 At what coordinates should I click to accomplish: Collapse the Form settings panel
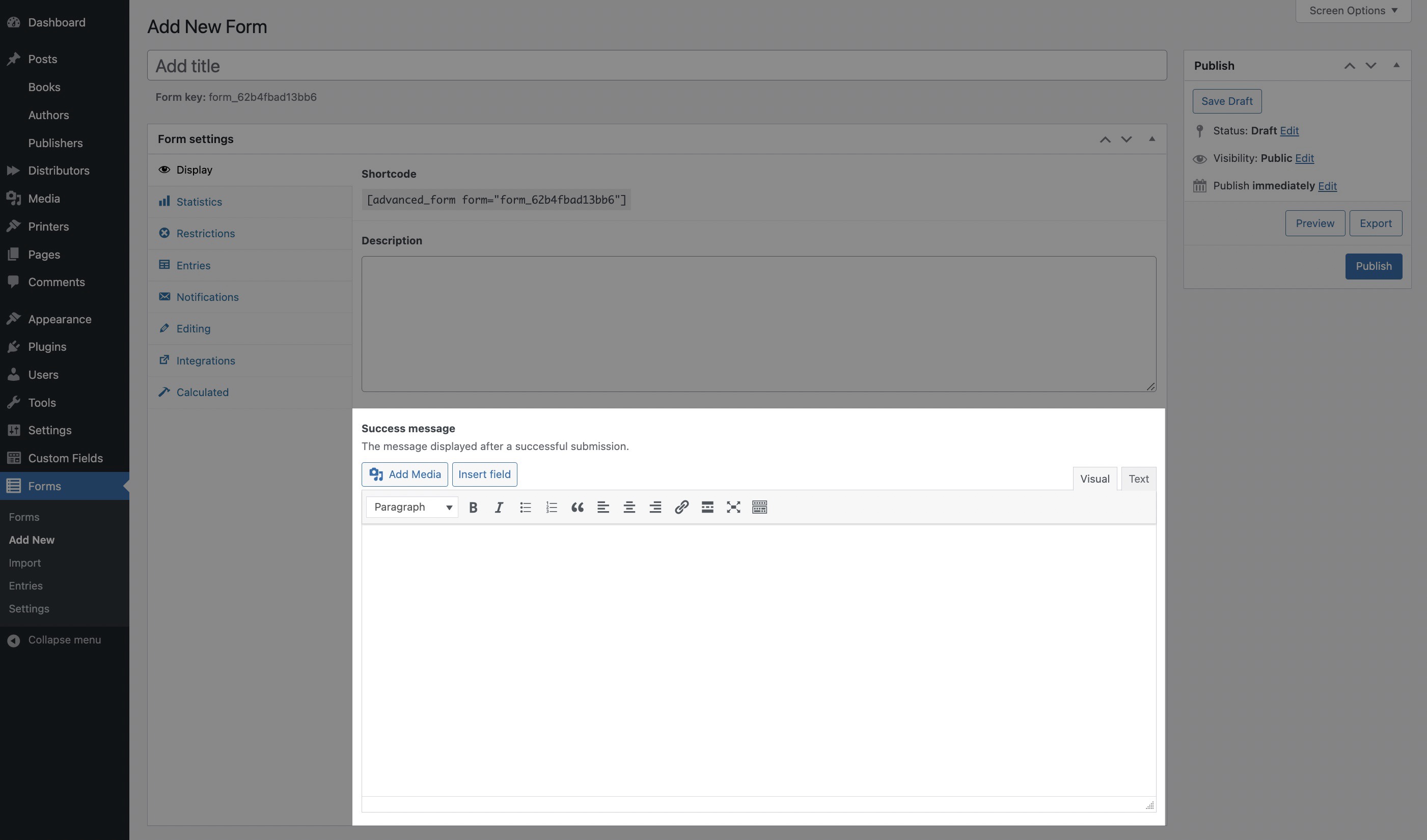tap(1151, 139)
